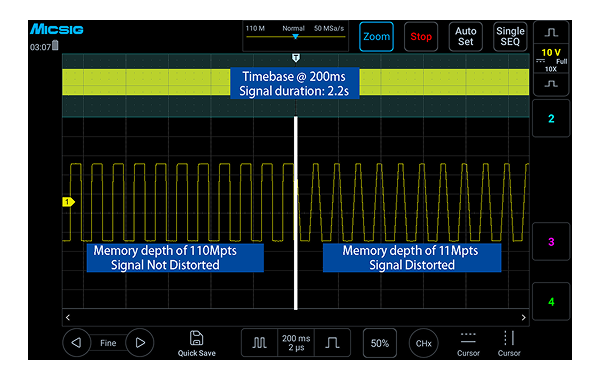This screenshot has width=600, height=380.
Task: Tap the red Stop acquisition button
Action: coord(421,37)
